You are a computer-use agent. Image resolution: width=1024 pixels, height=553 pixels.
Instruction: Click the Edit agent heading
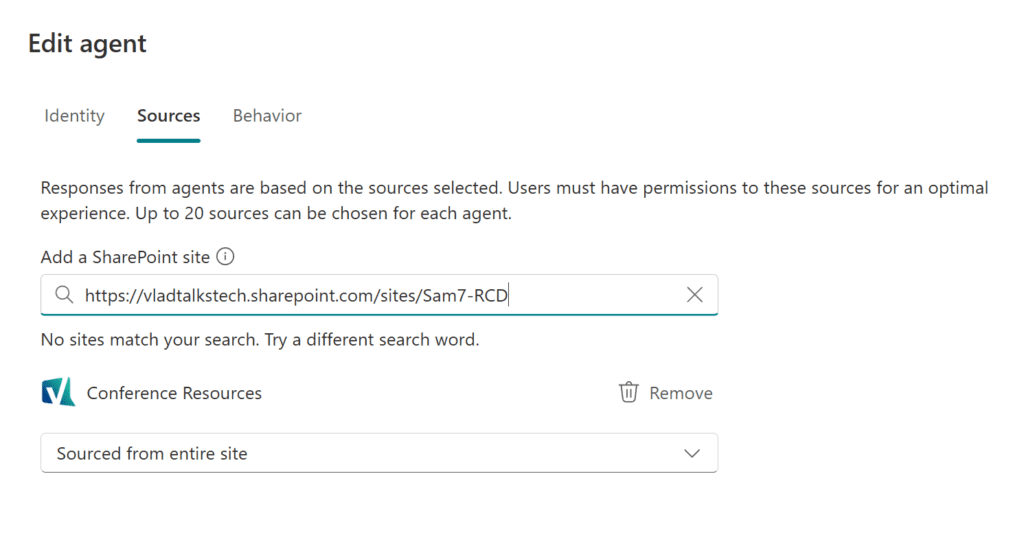pos(88,44)
